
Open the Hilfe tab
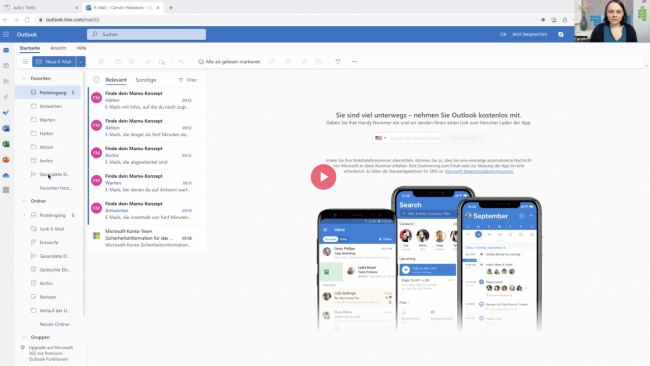coord(81,48)
